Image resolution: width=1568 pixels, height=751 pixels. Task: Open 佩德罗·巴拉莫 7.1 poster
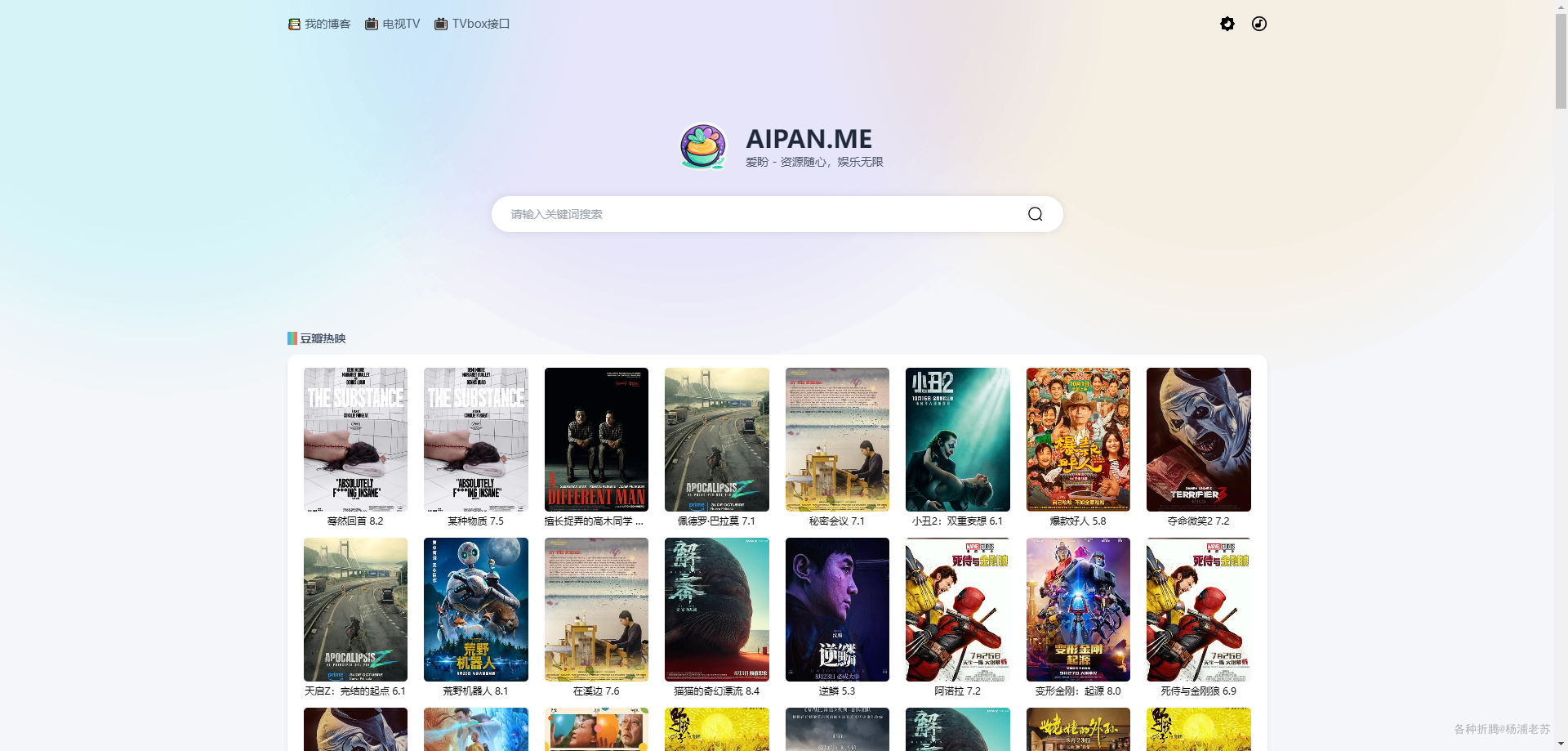[x=717, y=440]
